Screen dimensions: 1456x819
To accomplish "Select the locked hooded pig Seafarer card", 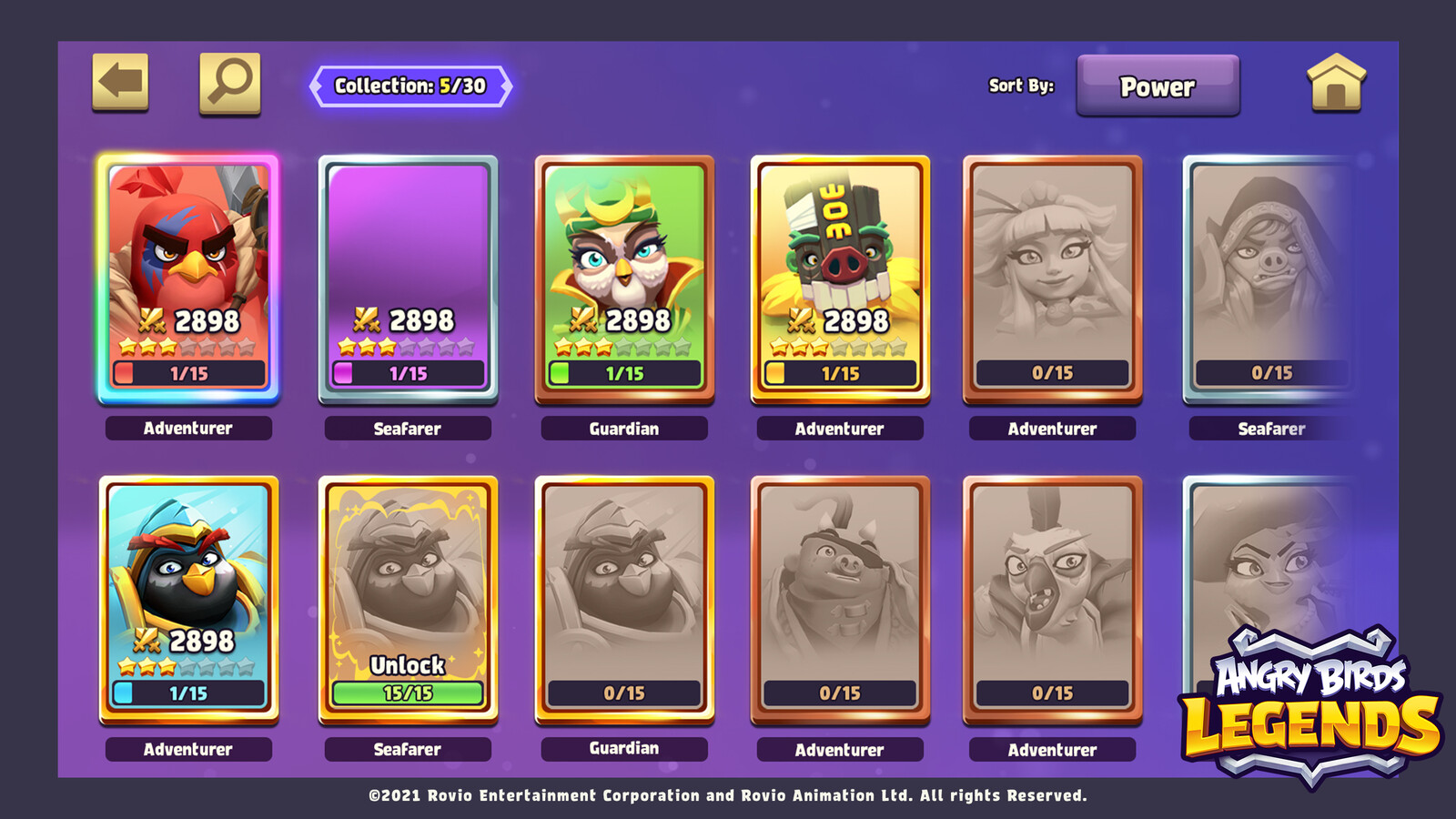I will point(1270,279).
